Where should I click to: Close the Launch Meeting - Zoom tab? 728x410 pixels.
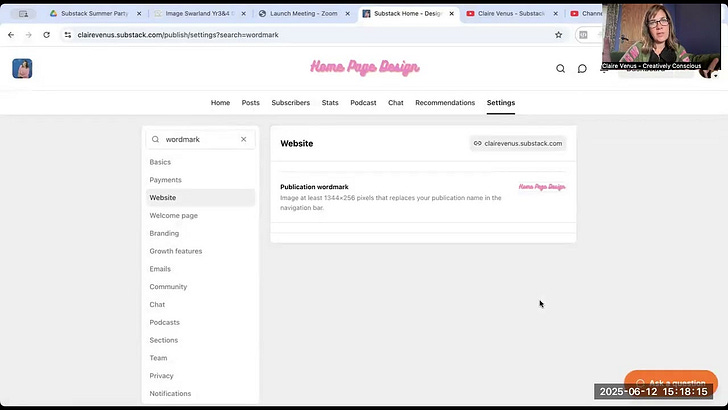(347, 14)
